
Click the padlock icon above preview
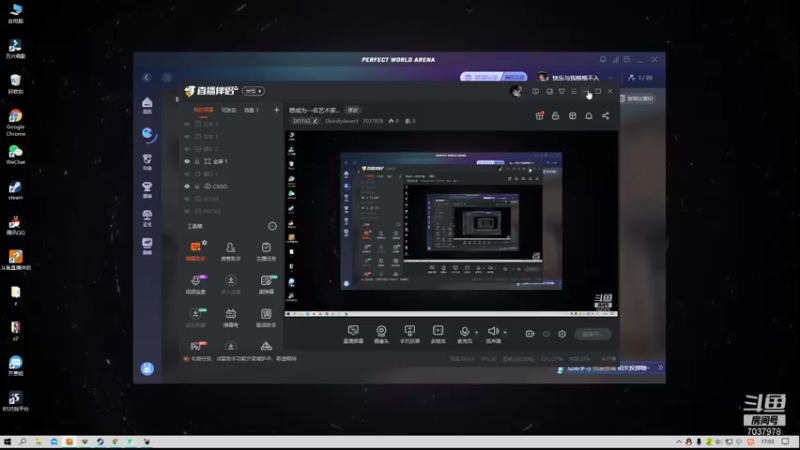(556, 116)
